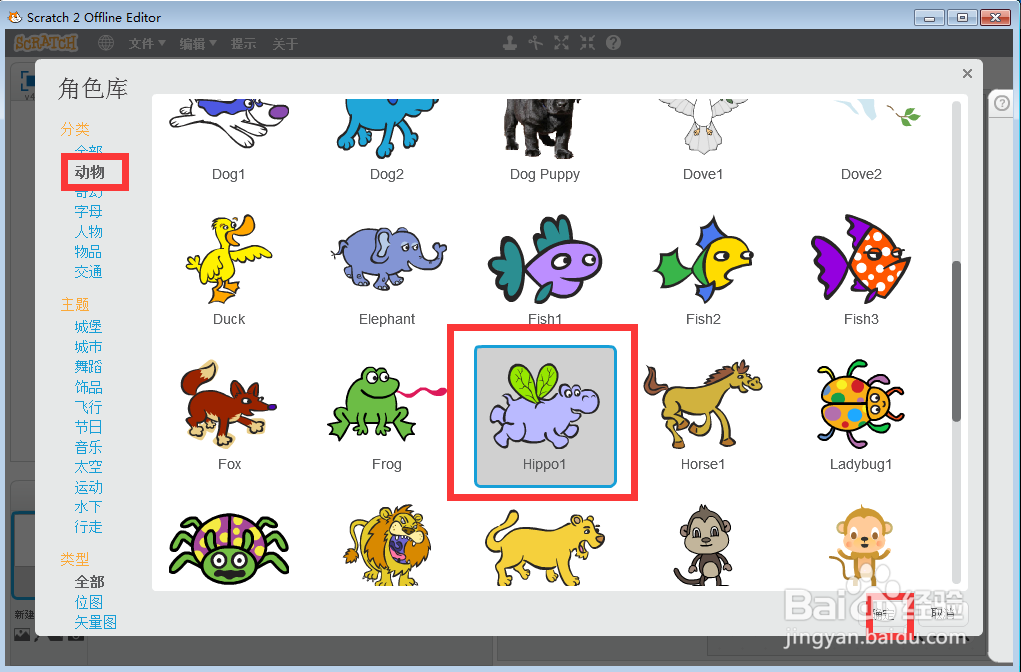Image resolution: width=1021 pixels, height=672 pixels.
Task: Confirm selection with 确定 button
Action: point(884,613)
